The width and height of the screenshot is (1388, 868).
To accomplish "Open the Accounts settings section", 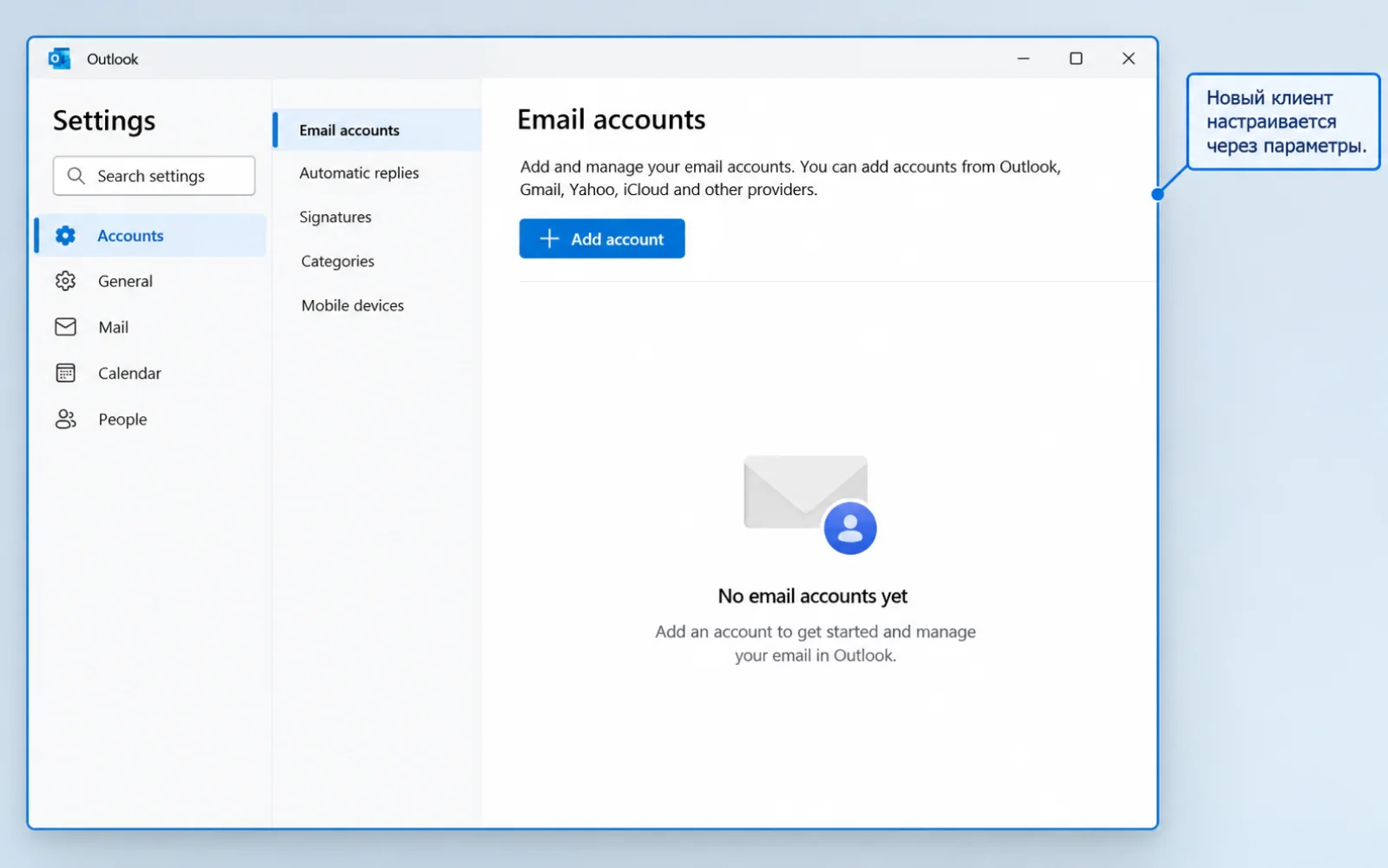I will point(151,236).
